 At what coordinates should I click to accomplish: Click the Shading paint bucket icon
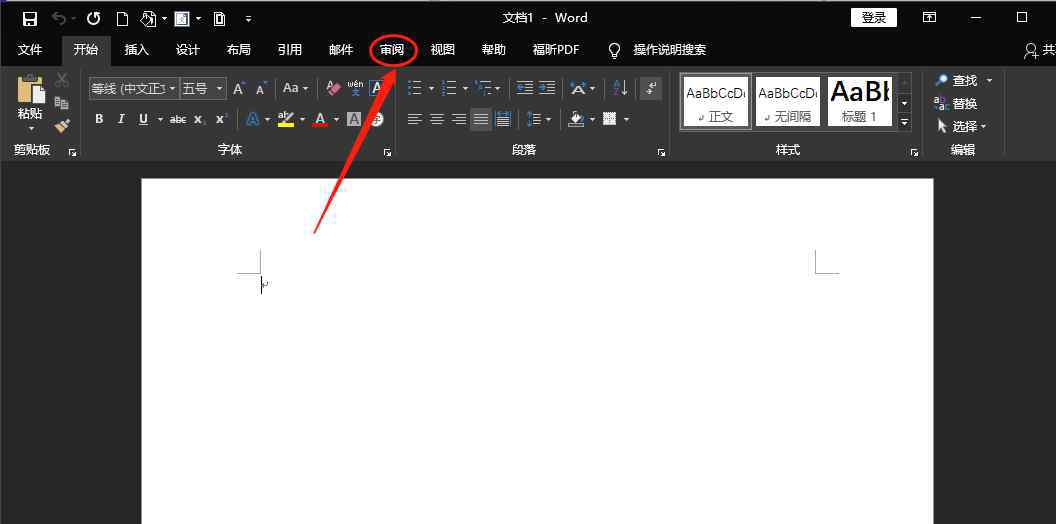(576, 119)
